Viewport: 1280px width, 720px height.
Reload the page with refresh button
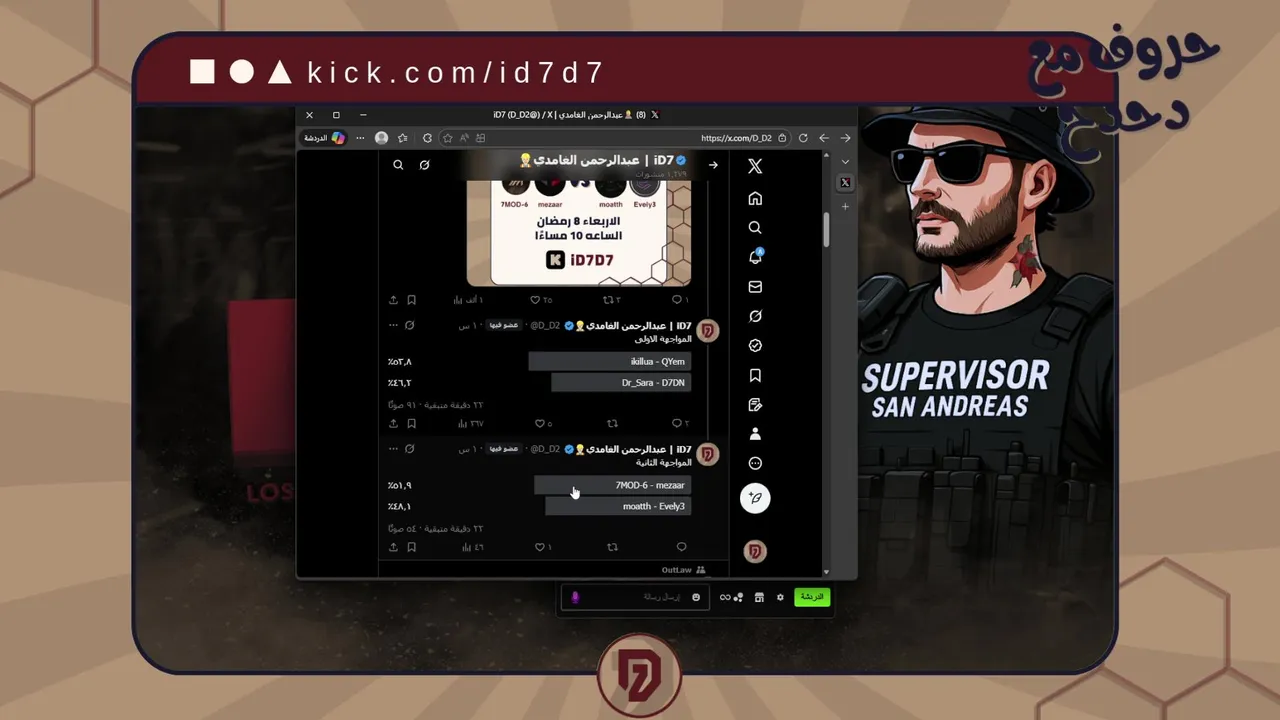click(803, 138)
